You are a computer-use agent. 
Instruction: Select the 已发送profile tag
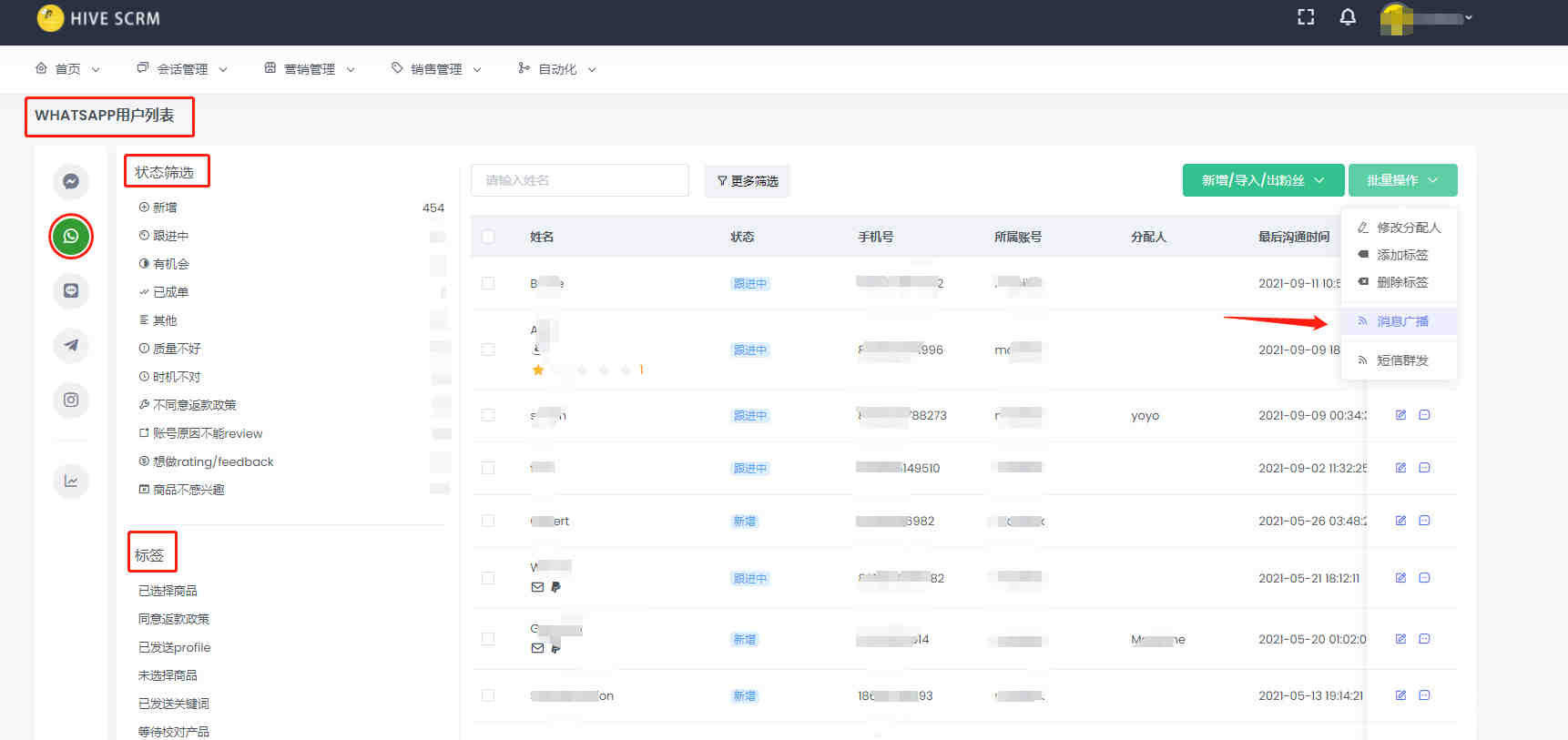pyautogui.click(x=174, y=647)
